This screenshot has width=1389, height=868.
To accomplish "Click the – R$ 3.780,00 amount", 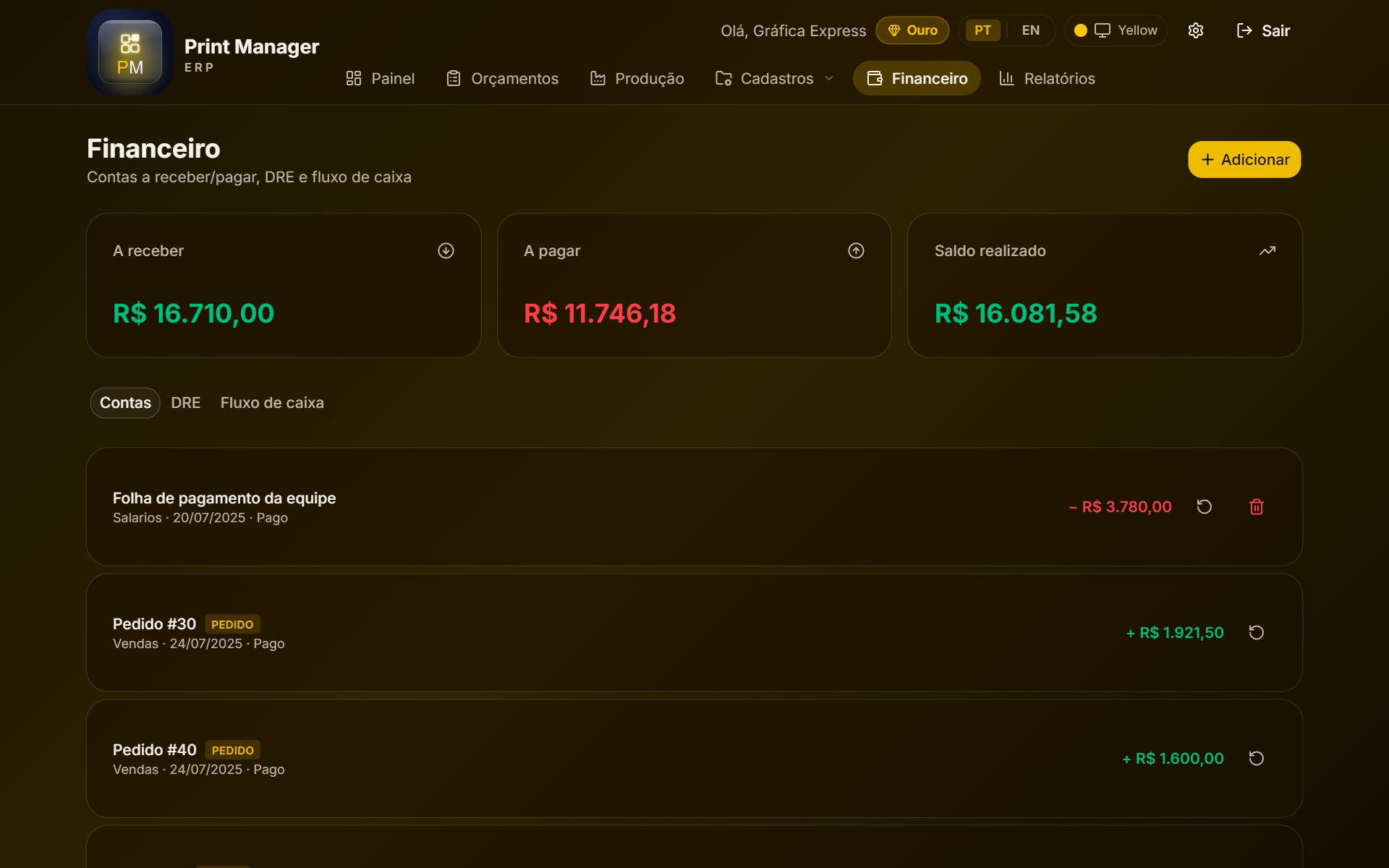I will 1120,506.
